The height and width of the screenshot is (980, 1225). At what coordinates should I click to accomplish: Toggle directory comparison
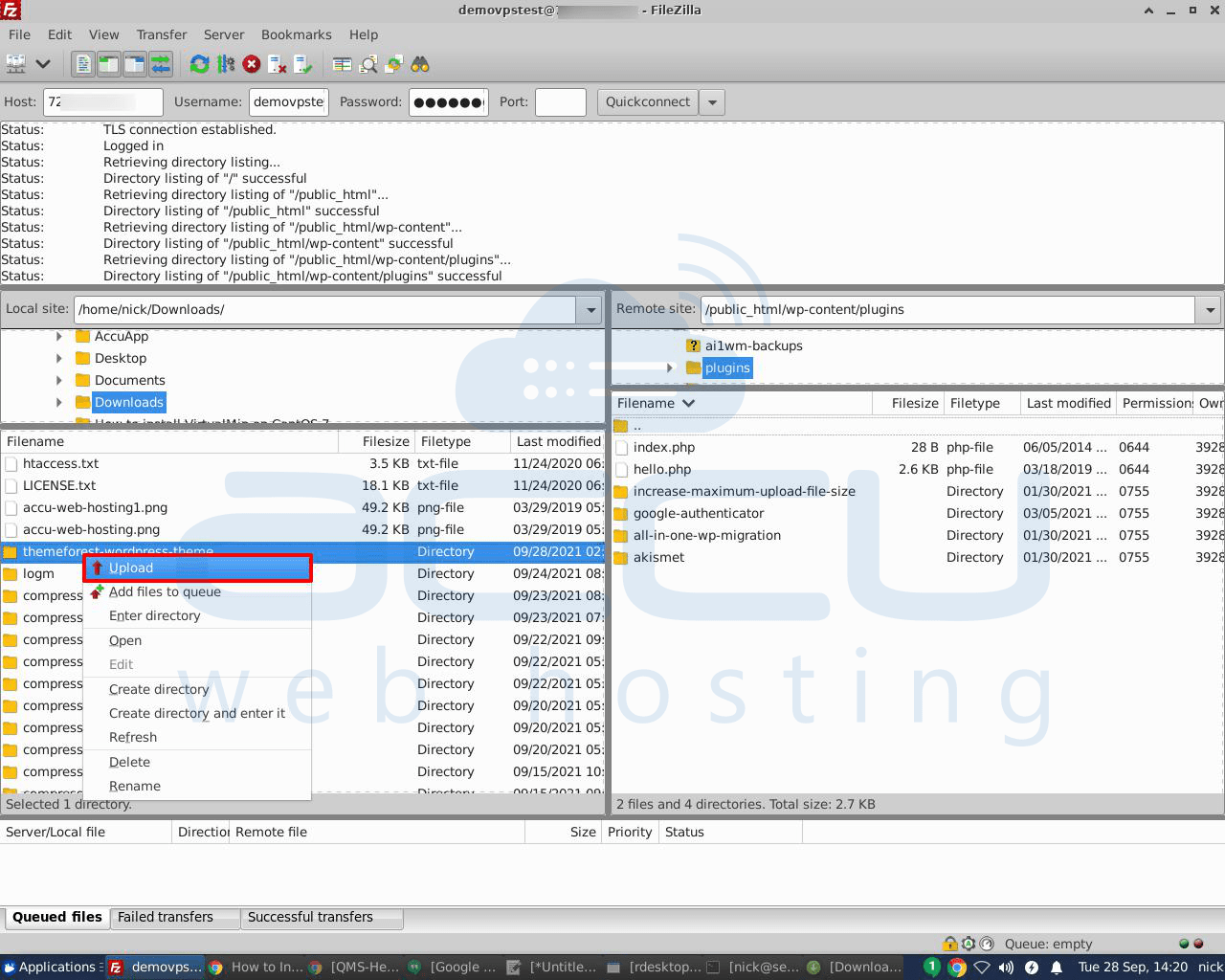(x=368, y=64)
